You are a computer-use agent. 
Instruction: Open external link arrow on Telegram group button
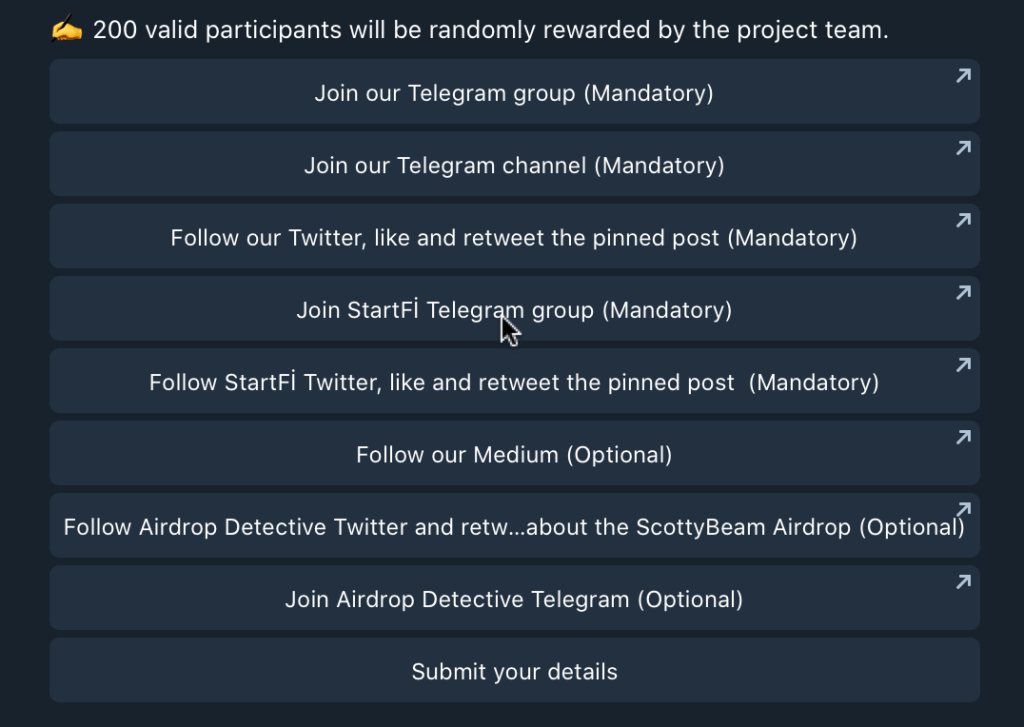pos(963,76)
